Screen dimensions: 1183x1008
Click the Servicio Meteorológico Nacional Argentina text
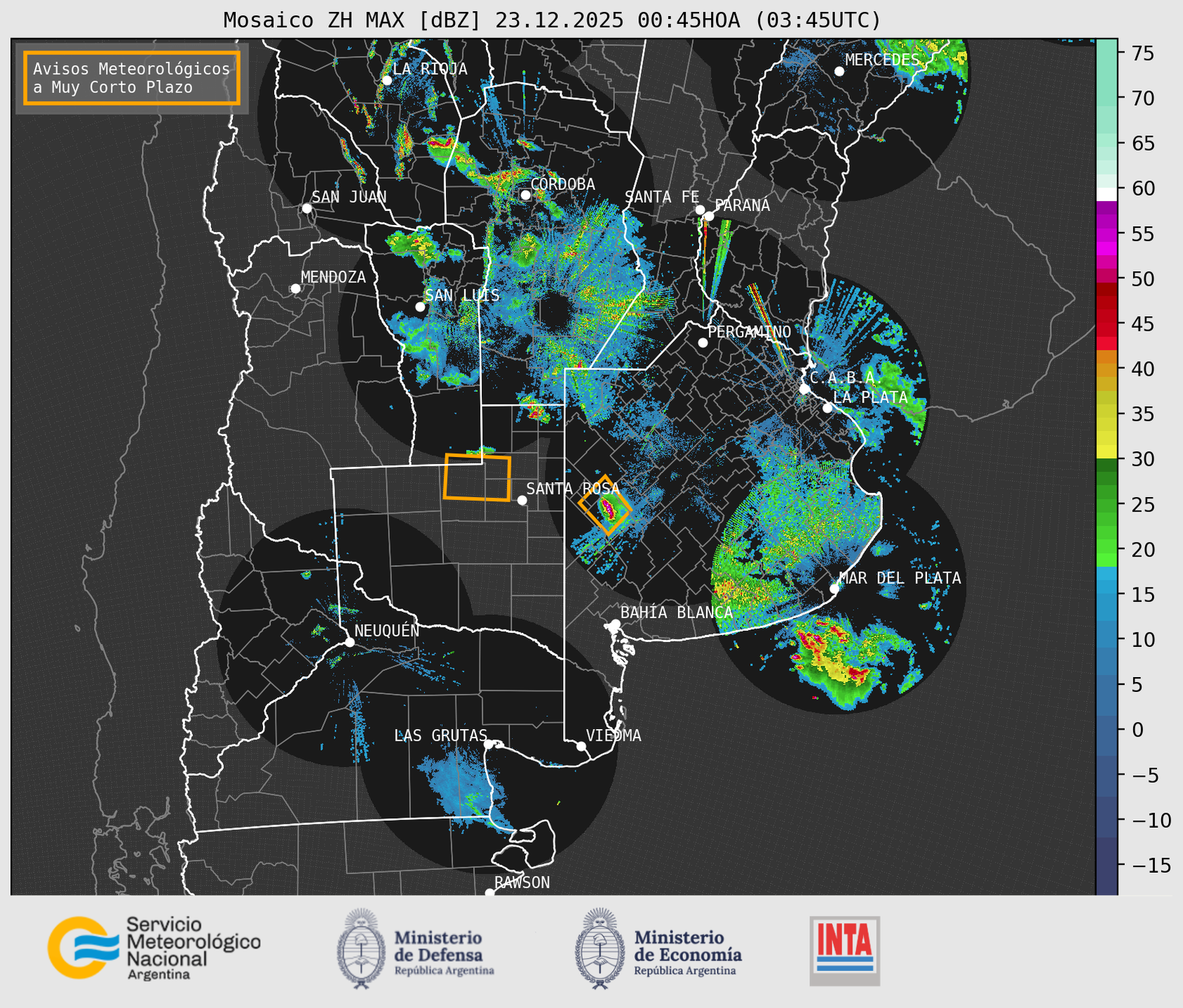pos(193,948)
